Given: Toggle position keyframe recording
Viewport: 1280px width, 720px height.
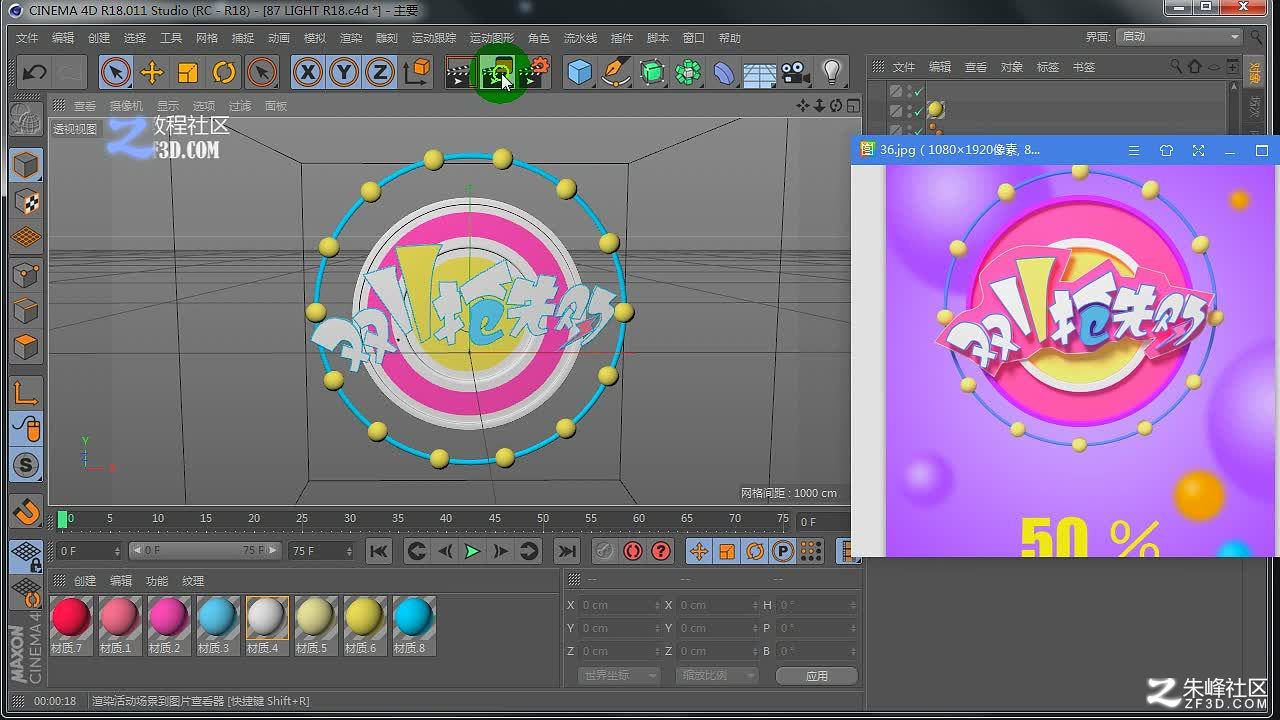Looking at the screenshot, I should coord(699,551).
